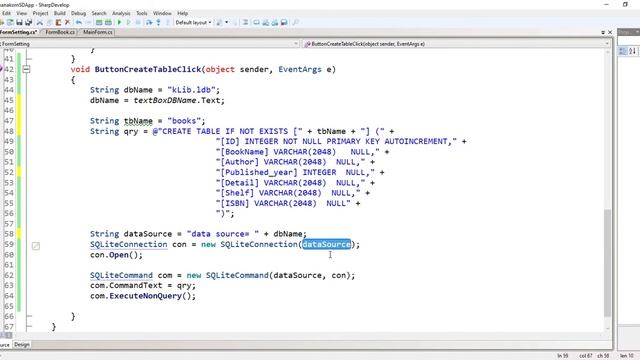This screenshot has height=360, width=640.
Task: Click the Paste toolbar icon
Action: (x=58, y=22)
